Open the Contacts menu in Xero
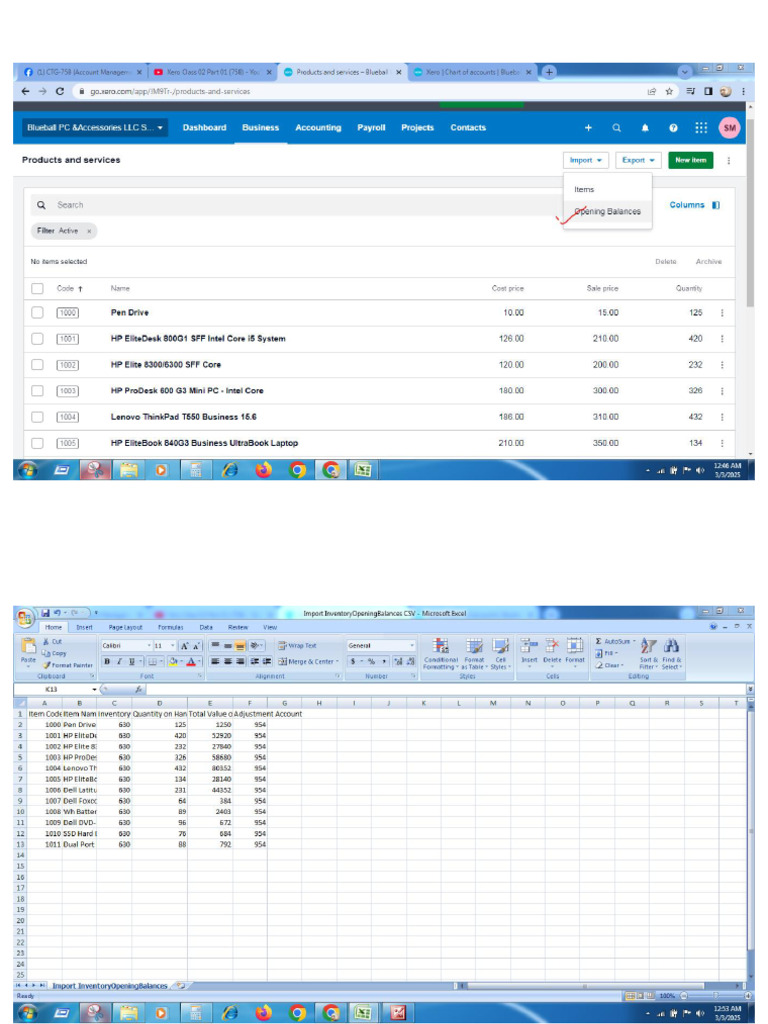 click(x=468, y=128)
